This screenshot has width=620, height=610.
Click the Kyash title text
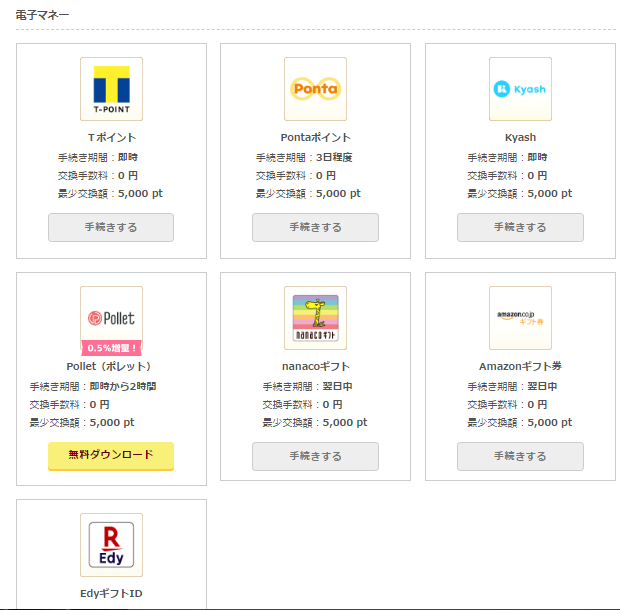[x=520, y=138]
